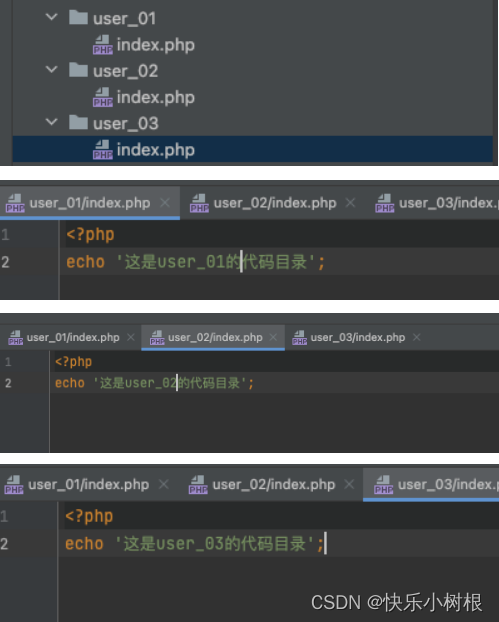Collapse the user_02 folder chevron in project tree
The width and height of the screenshot is (499, 622).
click(x=52, y=69)
